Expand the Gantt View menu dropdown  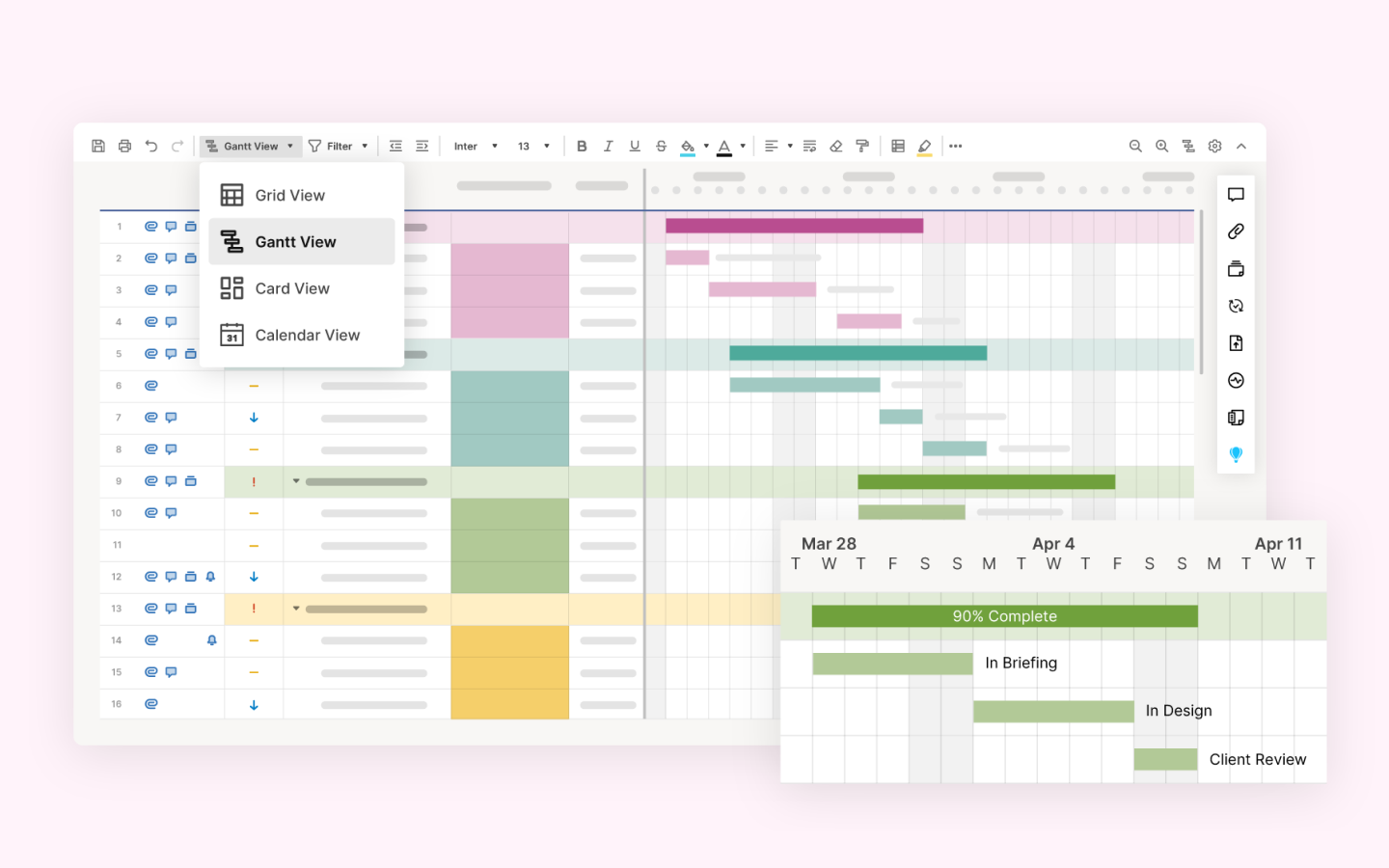289,146
